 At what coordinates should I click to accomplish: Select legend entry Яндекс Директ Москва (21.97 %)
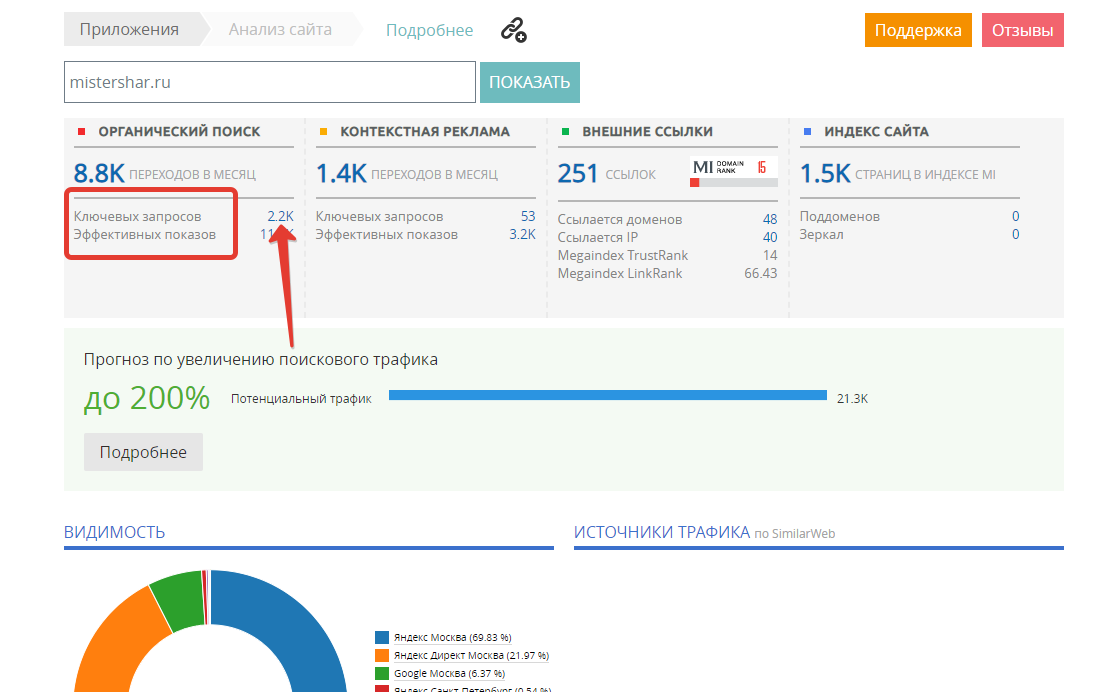coord(471,655)
